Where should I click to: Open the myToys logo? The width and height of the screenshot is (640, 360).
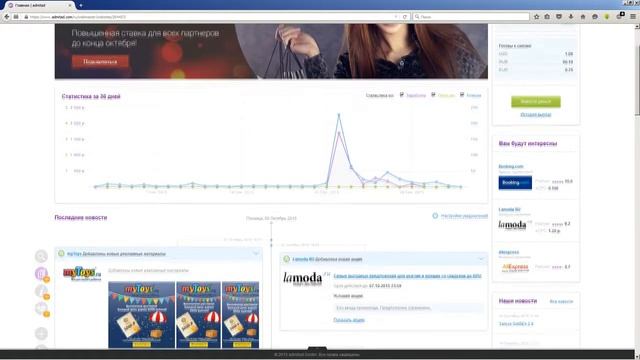tap(82, 273)
